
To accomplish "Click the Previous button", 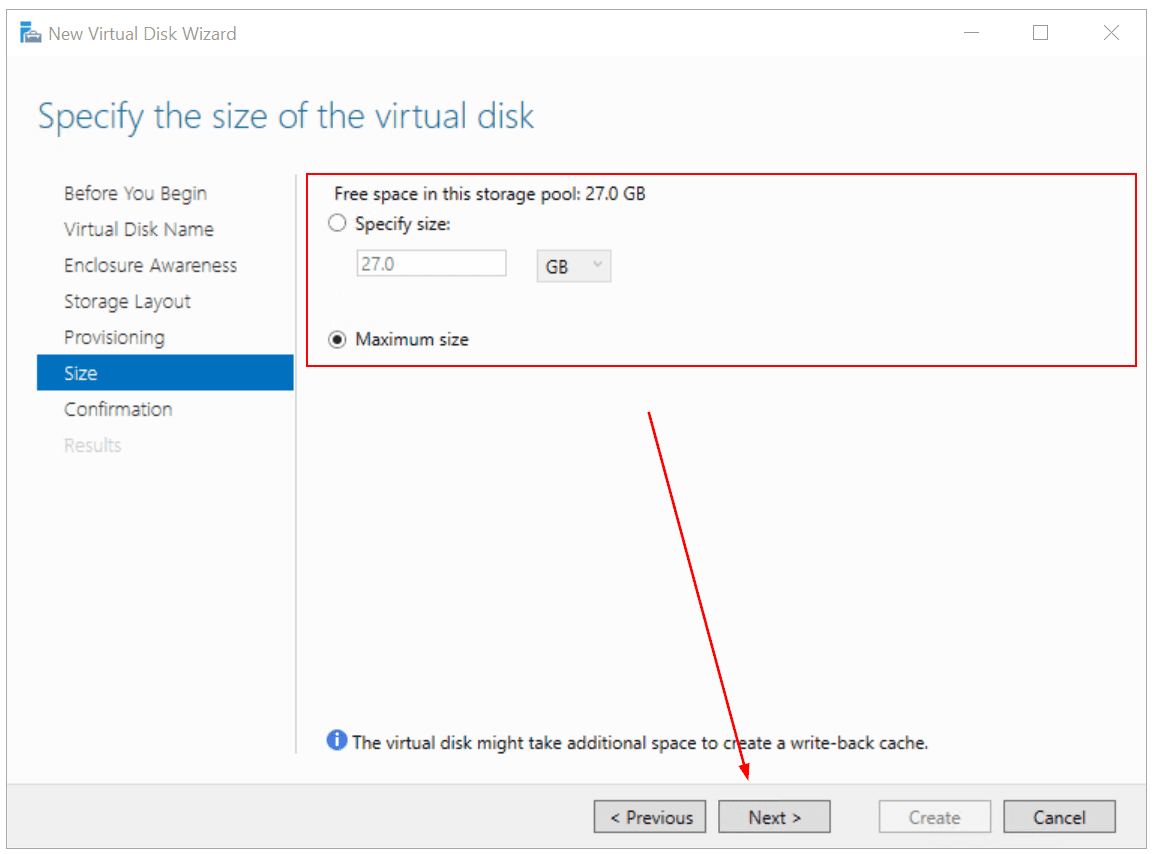I will (650, 817).
